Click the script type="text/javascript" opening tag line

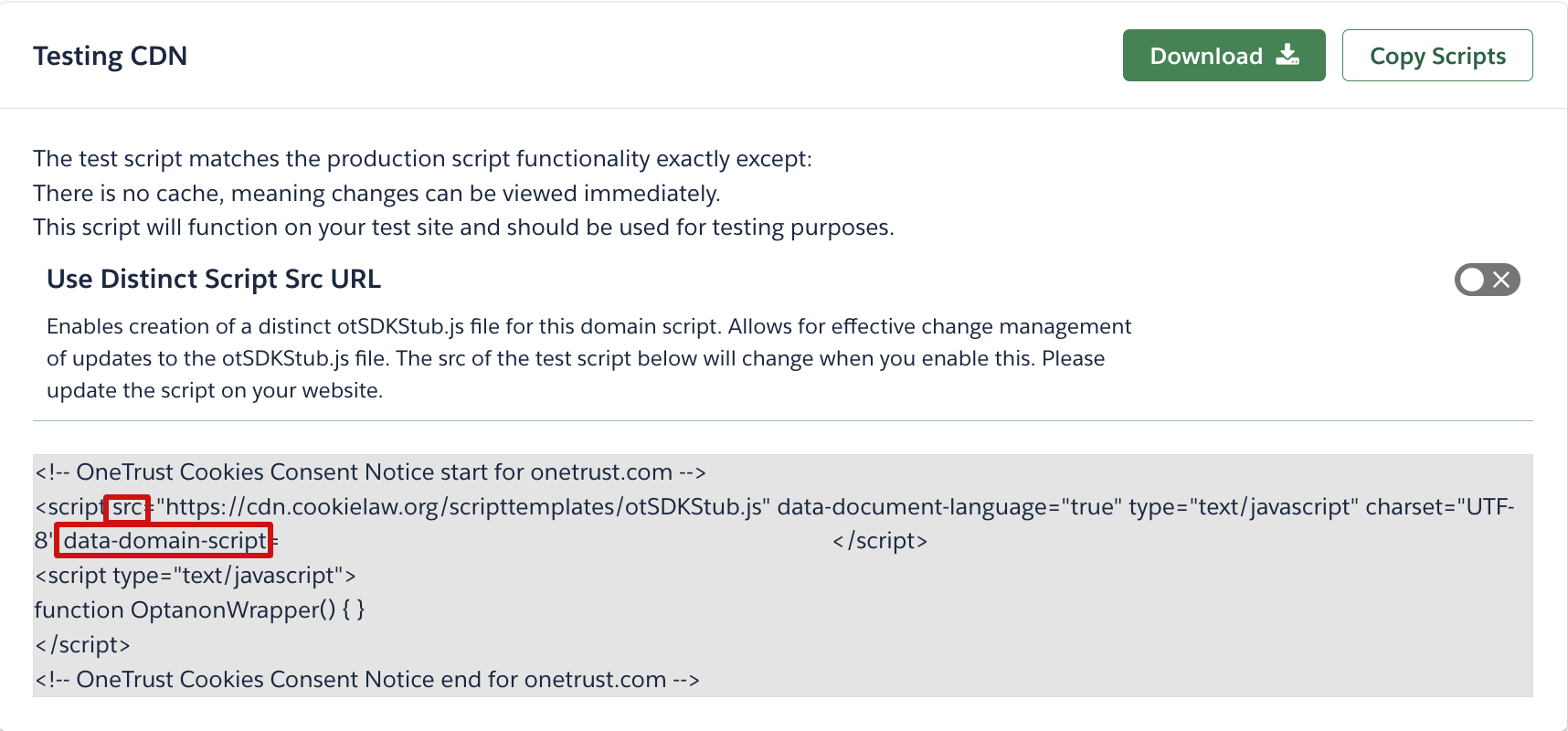coord(195,576)
